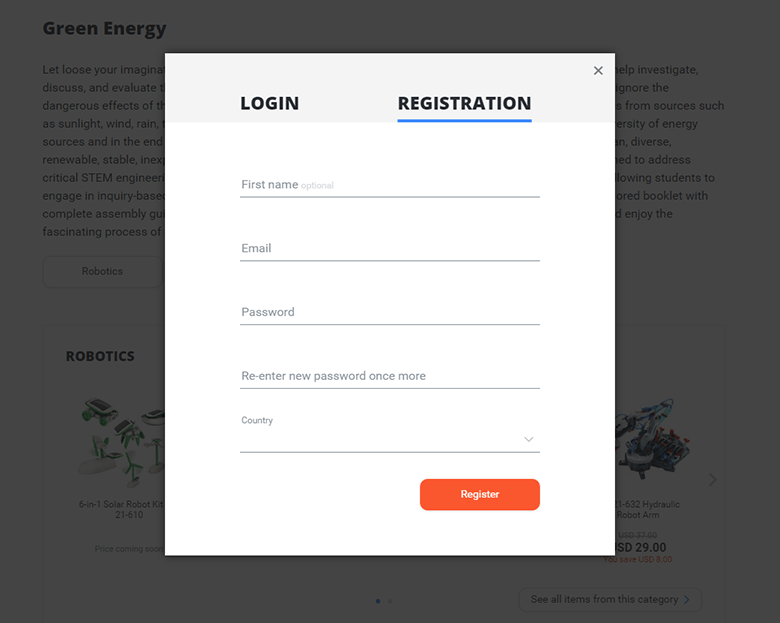Click the 21-632 Hydraulic Robot Arm title
The width and height of the screenshot is (780, 623).
647,510
